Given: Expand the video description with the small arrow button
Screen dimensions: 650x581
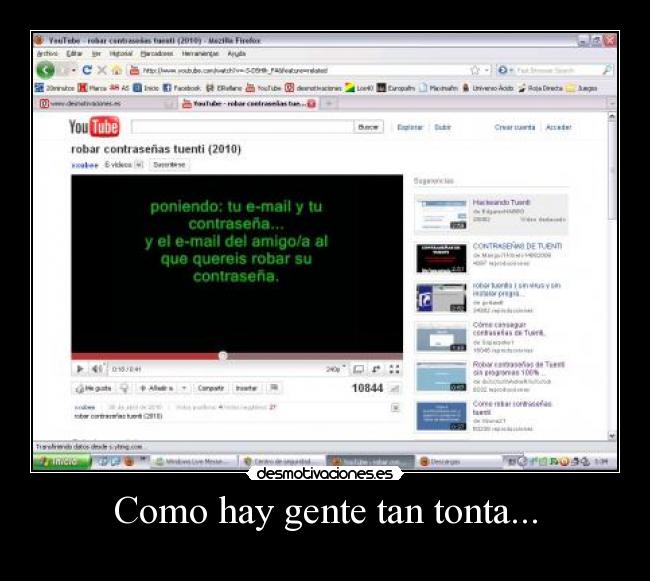Looking at the screenshot, I should (x=395, y=408).
